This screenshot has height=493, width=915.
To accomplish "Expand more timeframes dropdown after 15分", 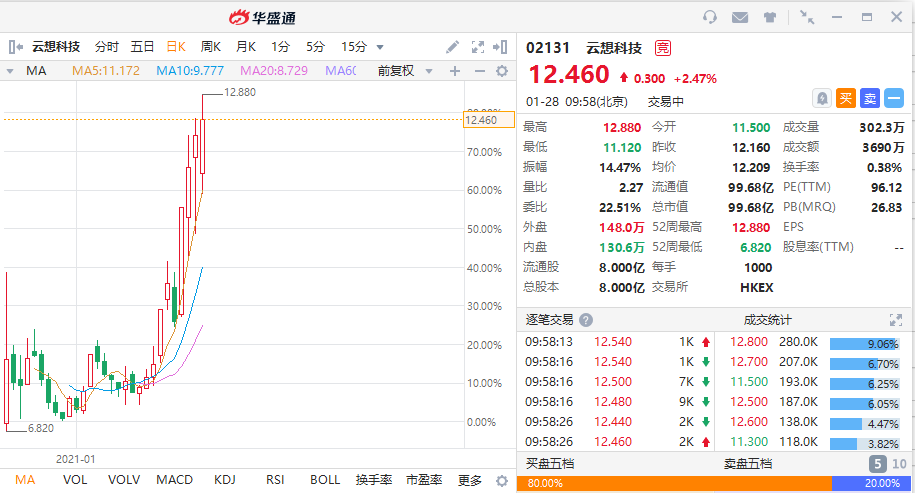I will (380, 47).
